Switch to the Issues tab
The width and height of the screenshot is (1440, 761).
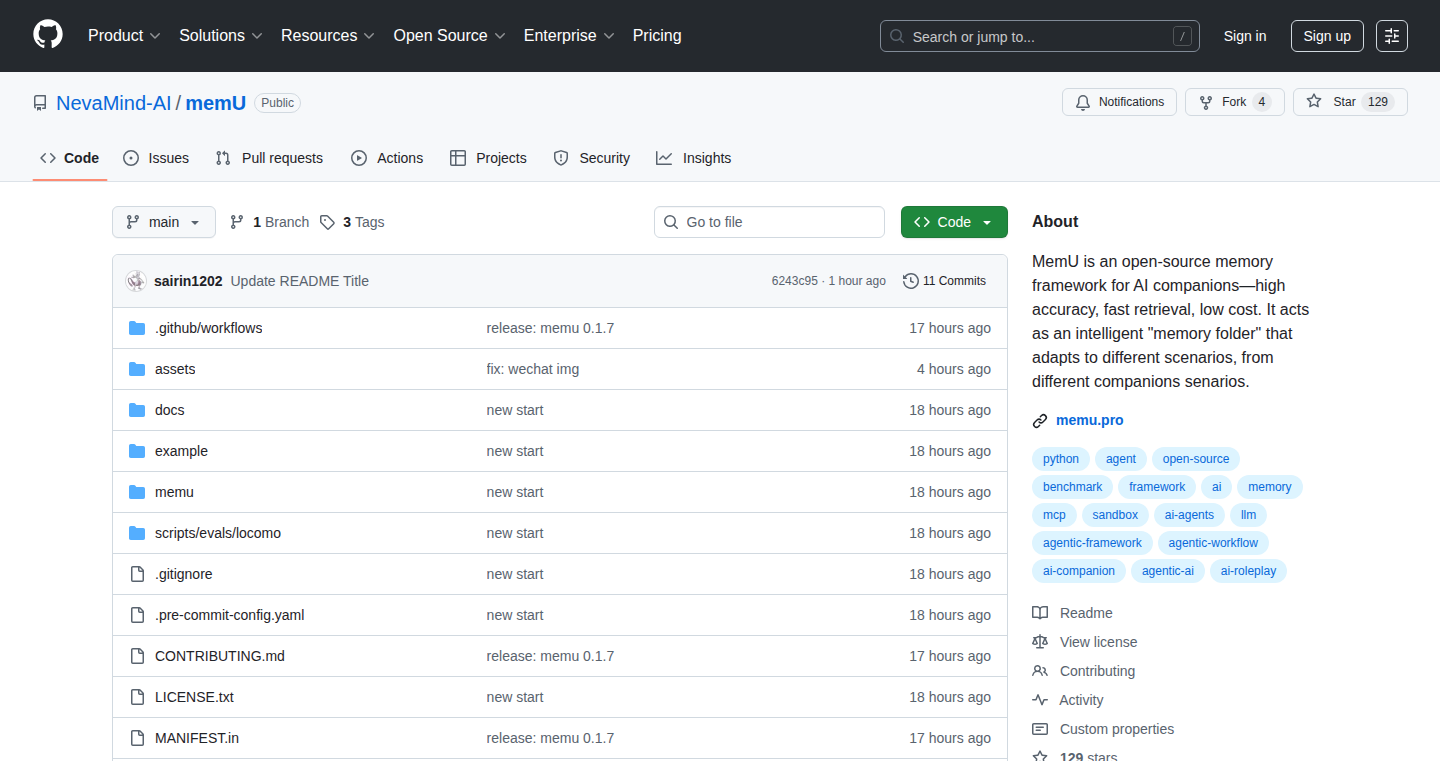coord(156,158)
